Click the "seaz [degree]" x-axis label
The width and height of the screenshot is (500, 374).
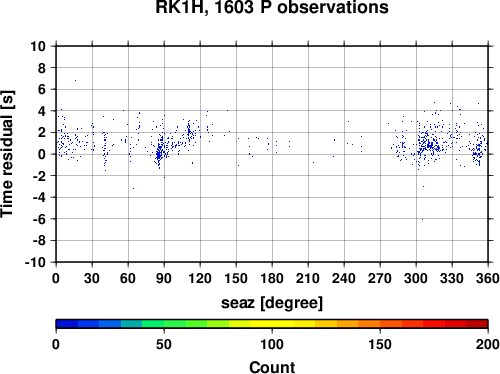pos(272,303)
